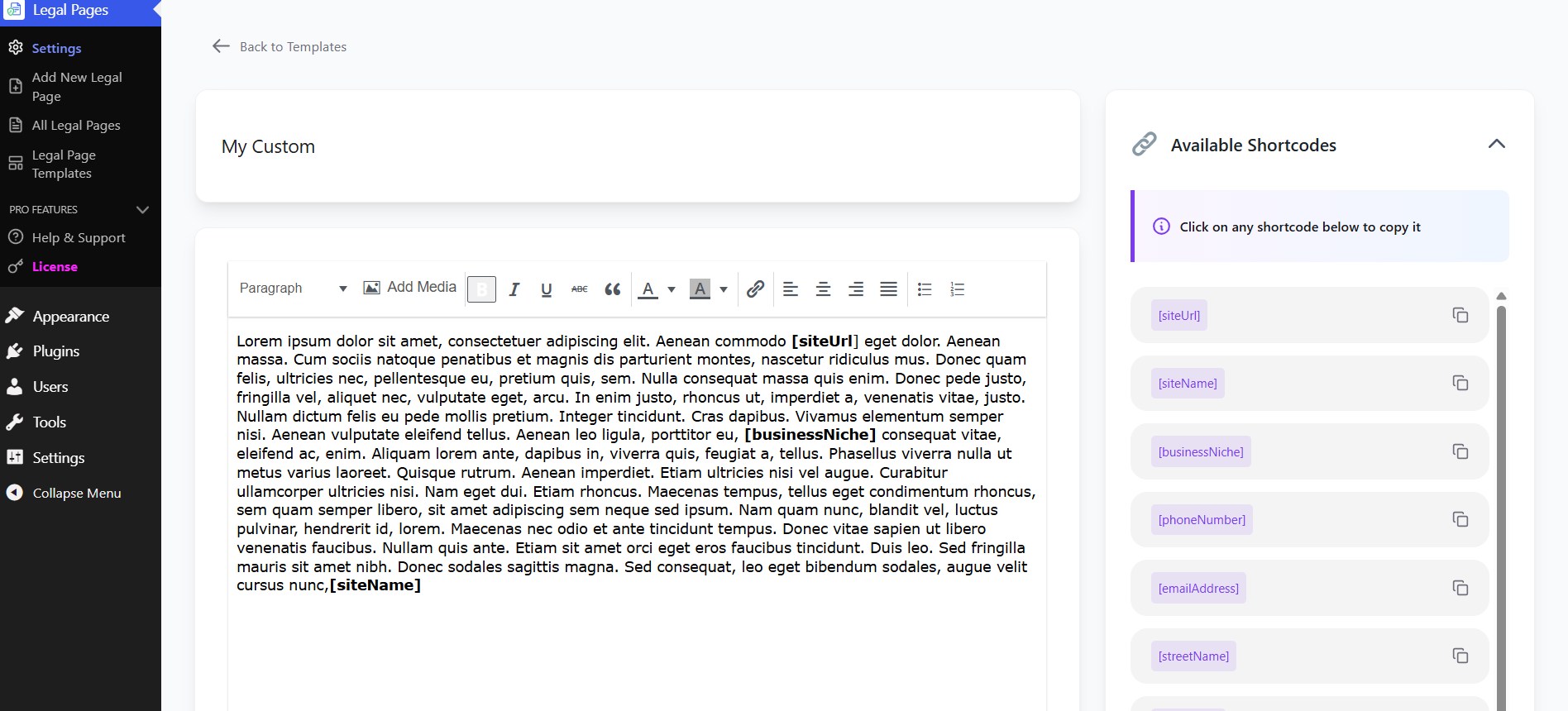
Task: Expand PRO FEATURES section
Action: pyautogui.click(x=80, y=209)
